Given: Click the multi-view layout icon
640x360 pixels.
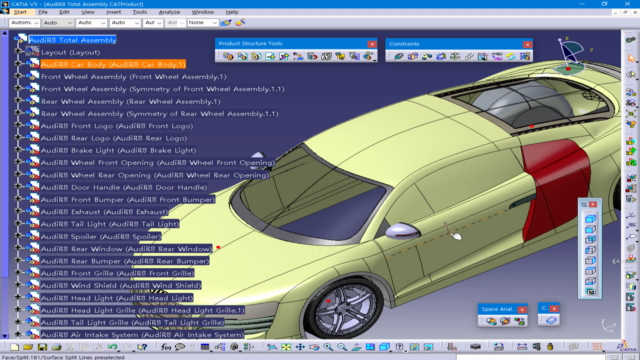Looking at the screenshot, I should click(370, 347).
